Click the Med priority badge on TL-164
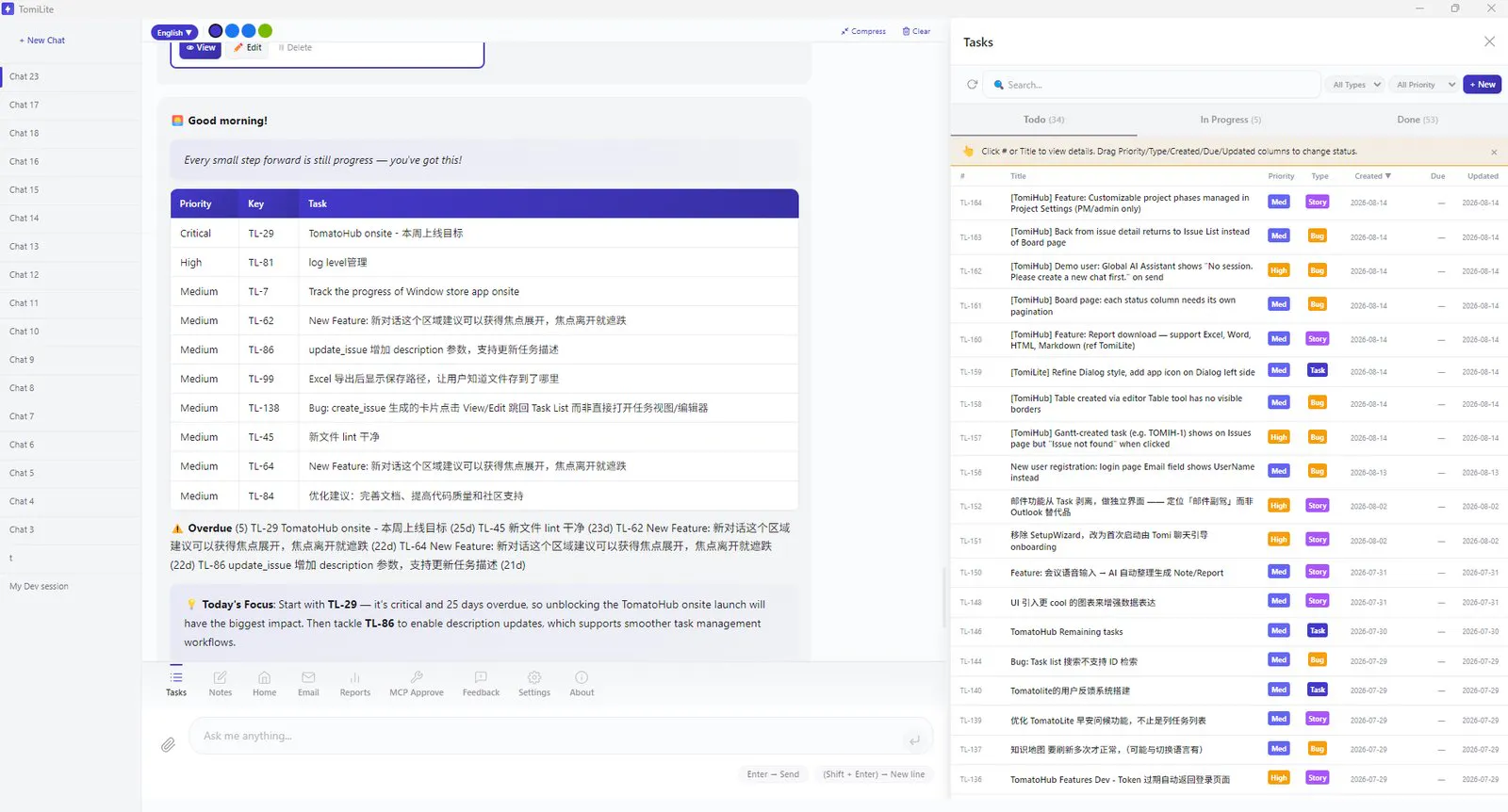Image resolution: width=1508 pixels, height=812 pixels. pos(1278,202)
